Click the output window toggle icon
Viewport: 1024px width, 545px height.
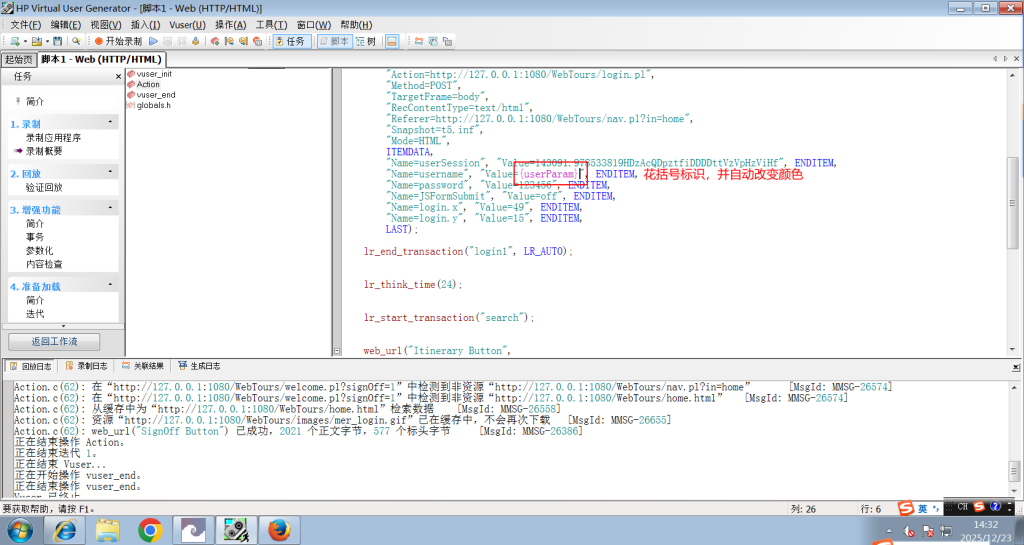391,42
